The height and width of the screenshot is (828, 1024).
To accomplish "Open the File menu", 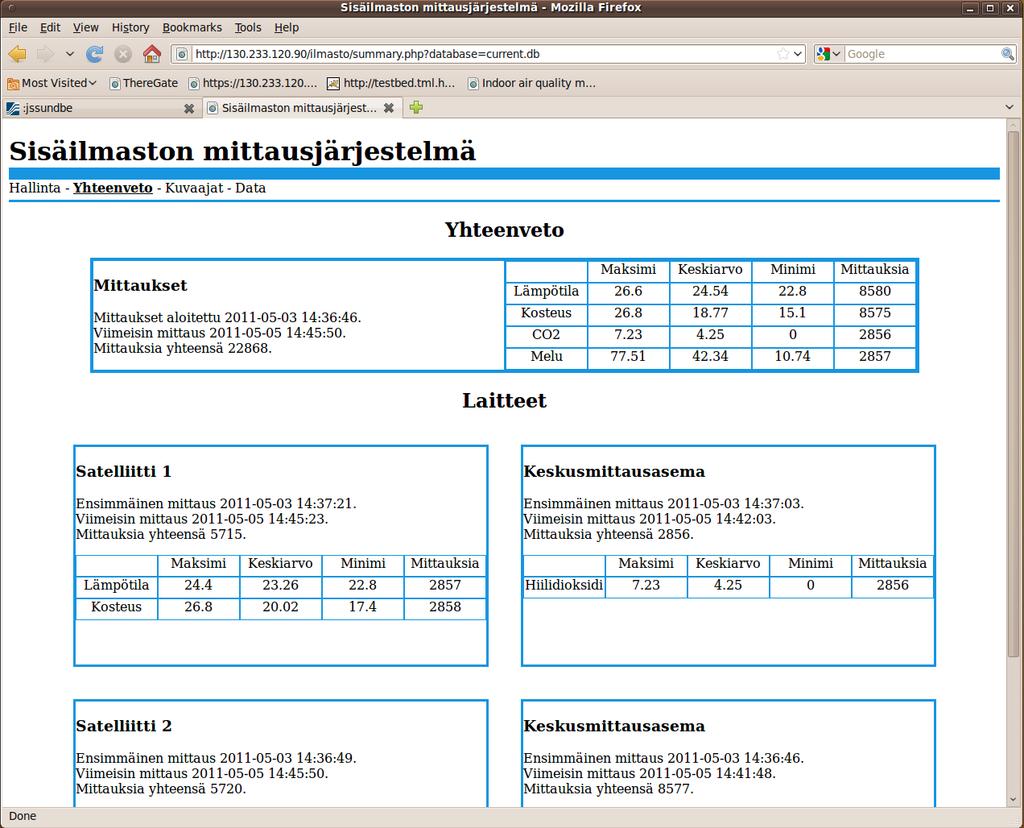I will tap(18, 27).
